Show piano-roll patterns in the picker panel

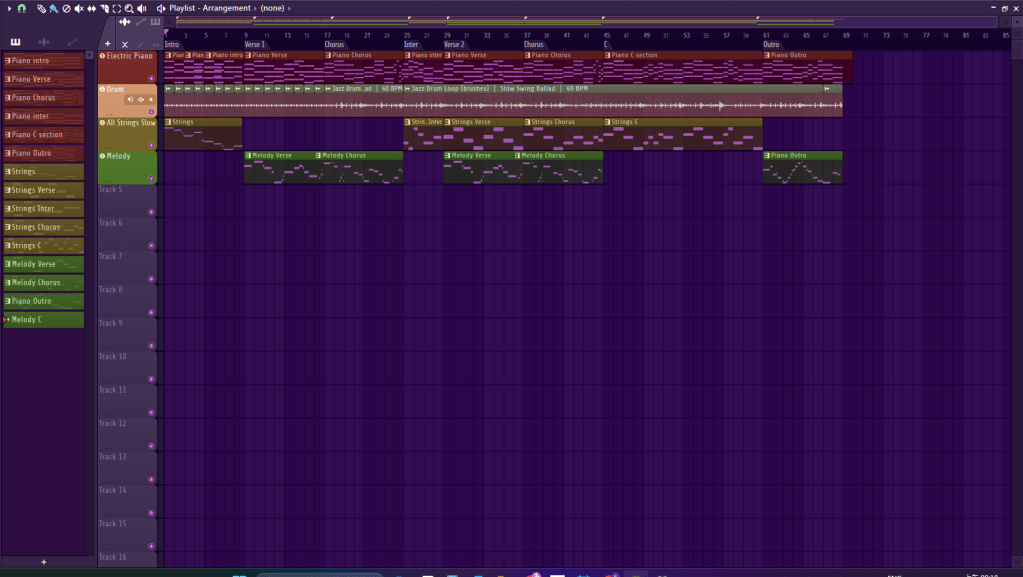(x=15, y=42)
